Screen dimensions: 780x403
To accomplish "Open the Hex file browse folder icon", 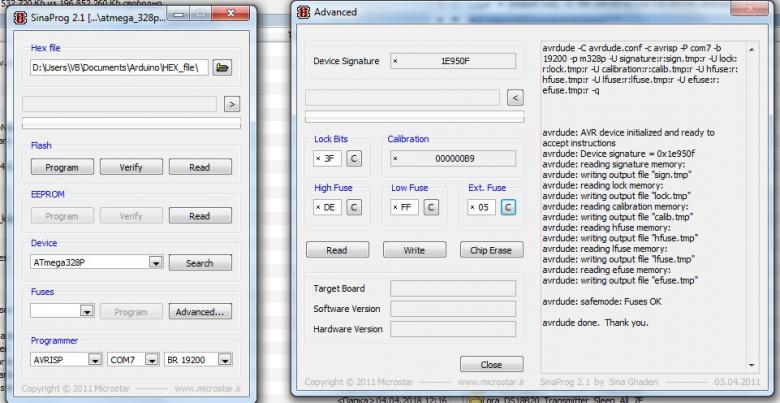I will pos(222,68).
